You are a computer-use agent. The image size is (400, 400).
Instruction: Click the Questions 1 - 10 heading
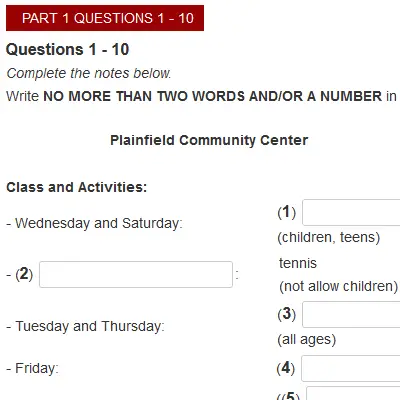[x=68, y=50]
